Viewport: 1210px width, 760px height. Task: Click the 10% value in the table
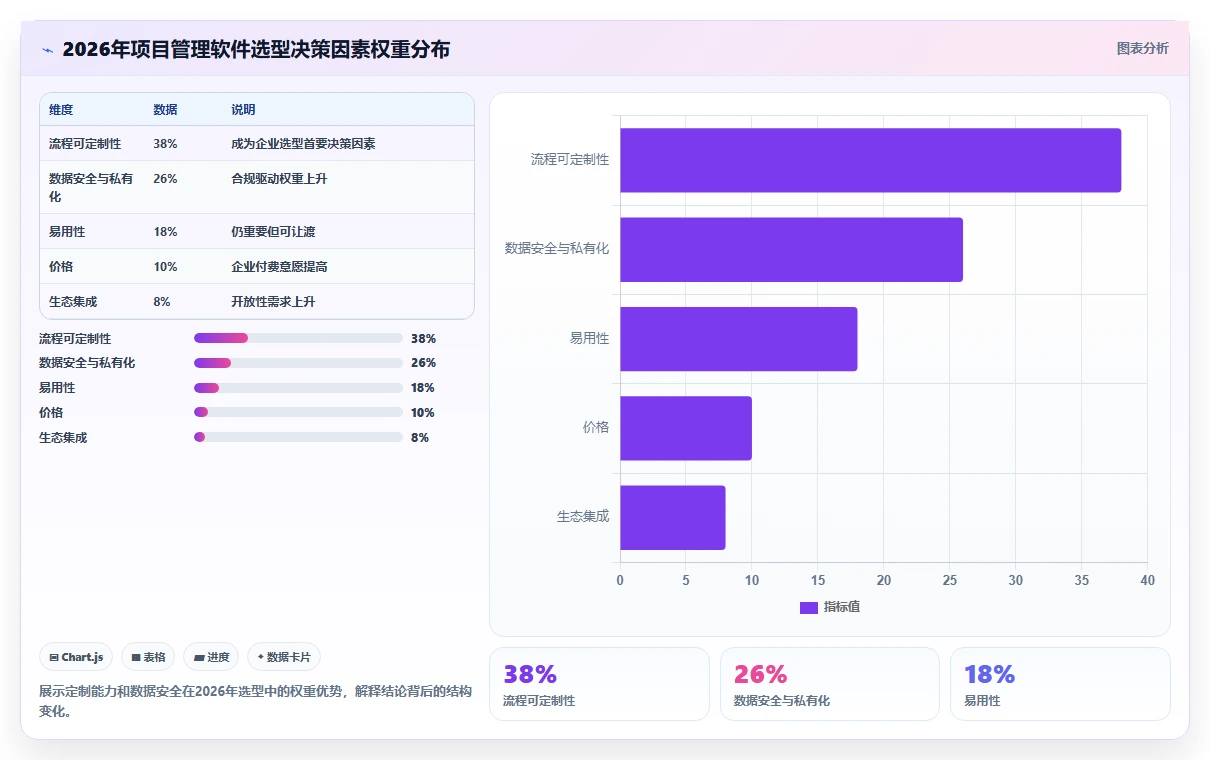(165, 267)
